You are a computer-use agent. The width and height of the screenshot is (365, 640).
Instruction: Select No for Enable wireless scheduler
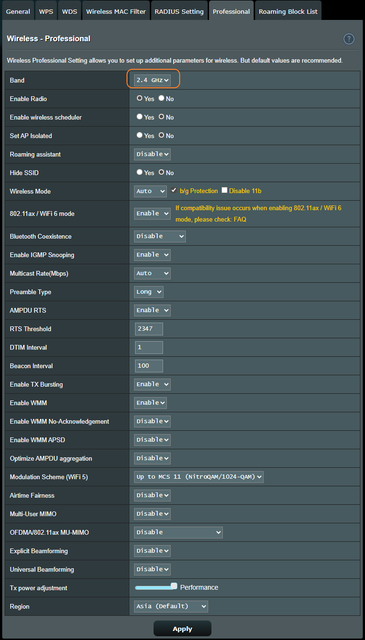161,117
